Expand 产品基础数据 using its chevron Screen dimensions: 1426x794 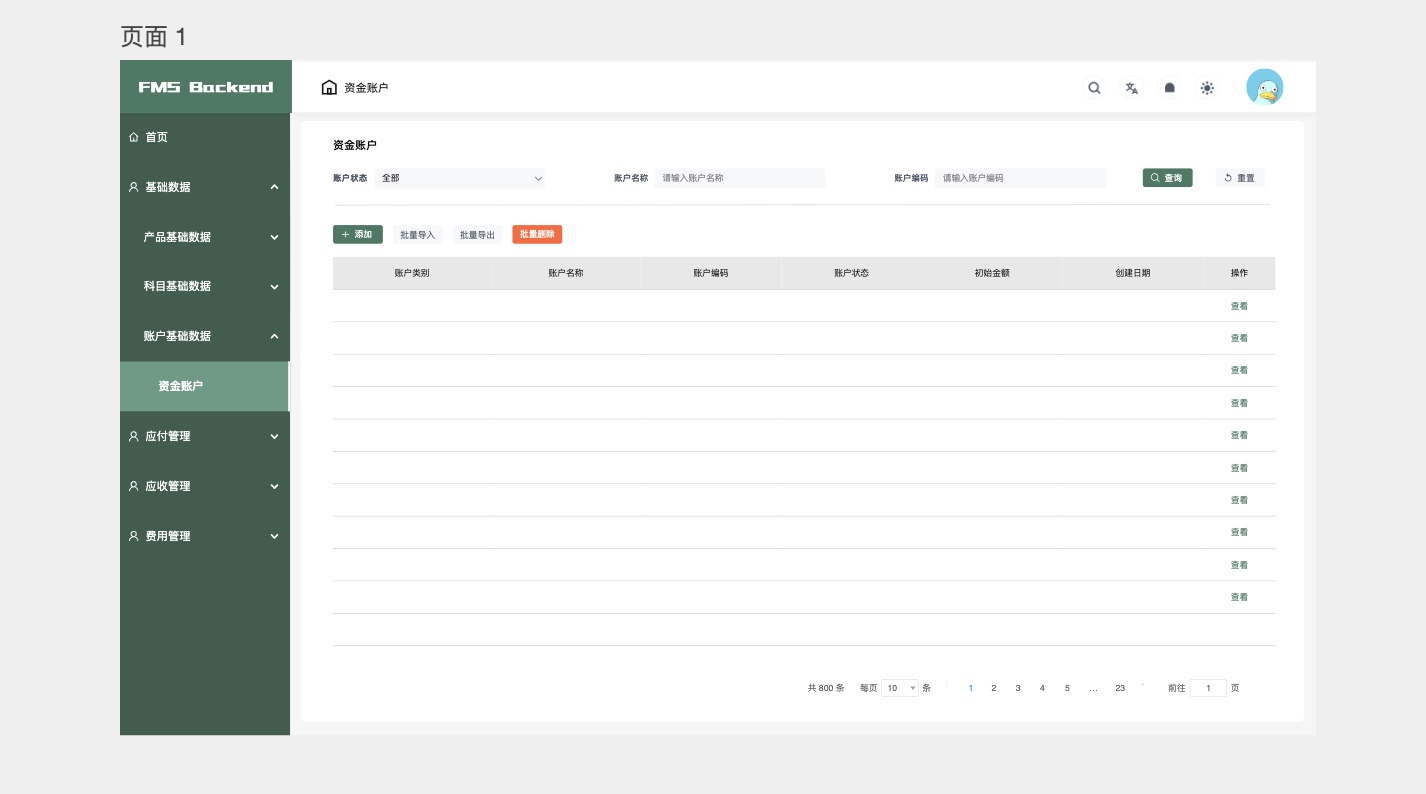274,237
